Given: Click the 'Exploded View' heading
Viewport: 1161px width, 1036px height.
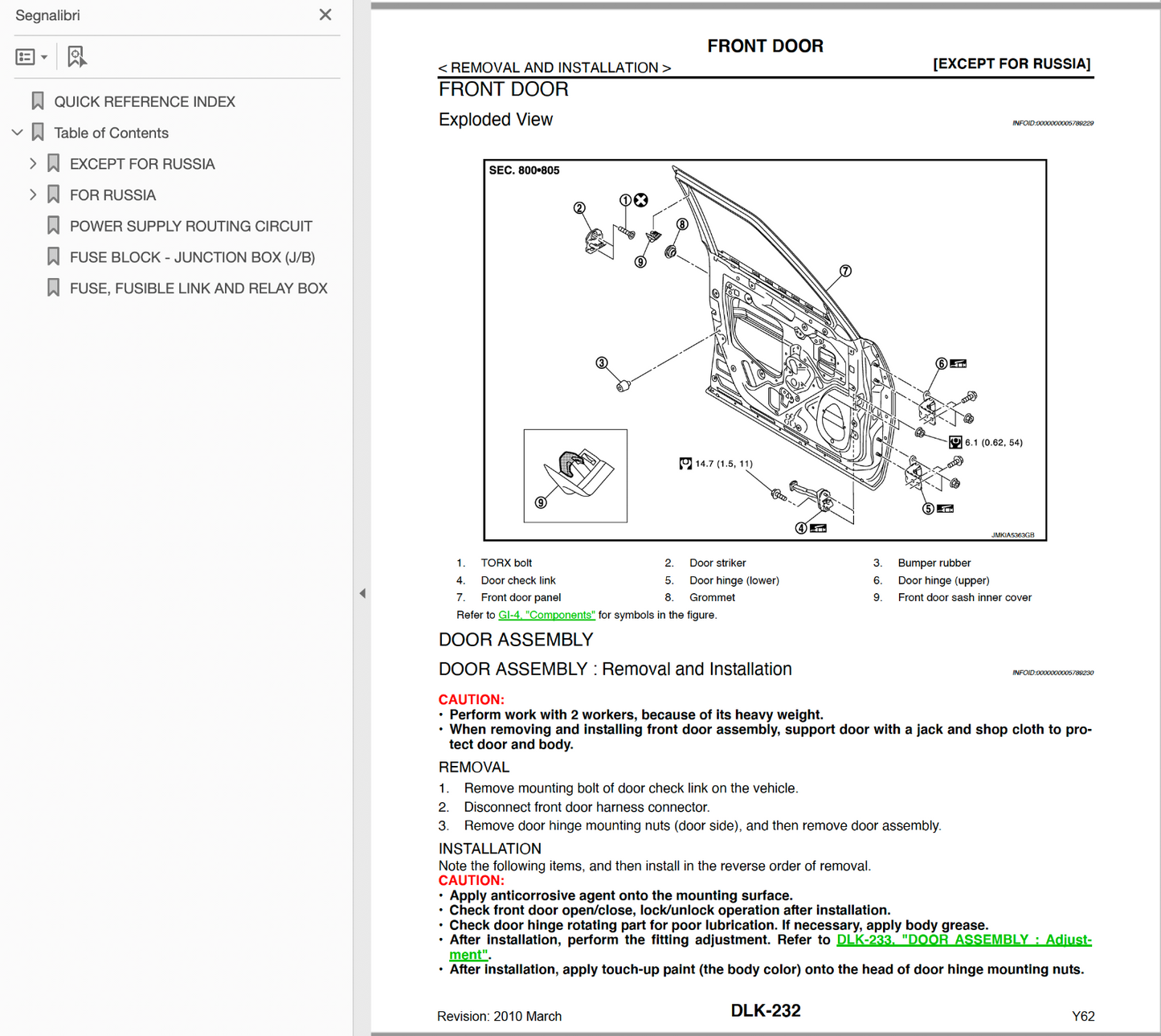Looking at the screenshot, I should [496, 120].
